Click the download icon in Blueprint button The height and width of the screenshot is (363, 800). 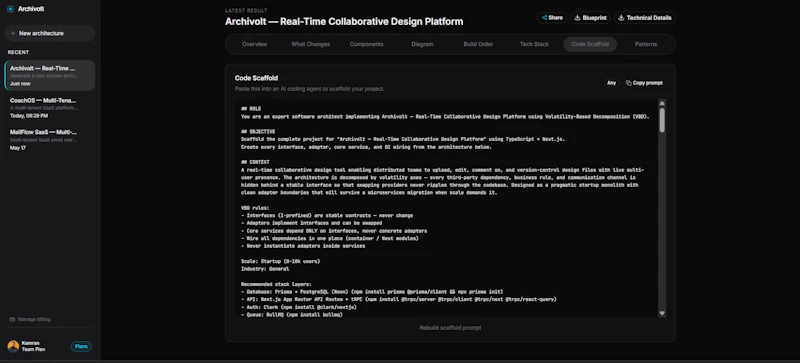tap(578, 17)
